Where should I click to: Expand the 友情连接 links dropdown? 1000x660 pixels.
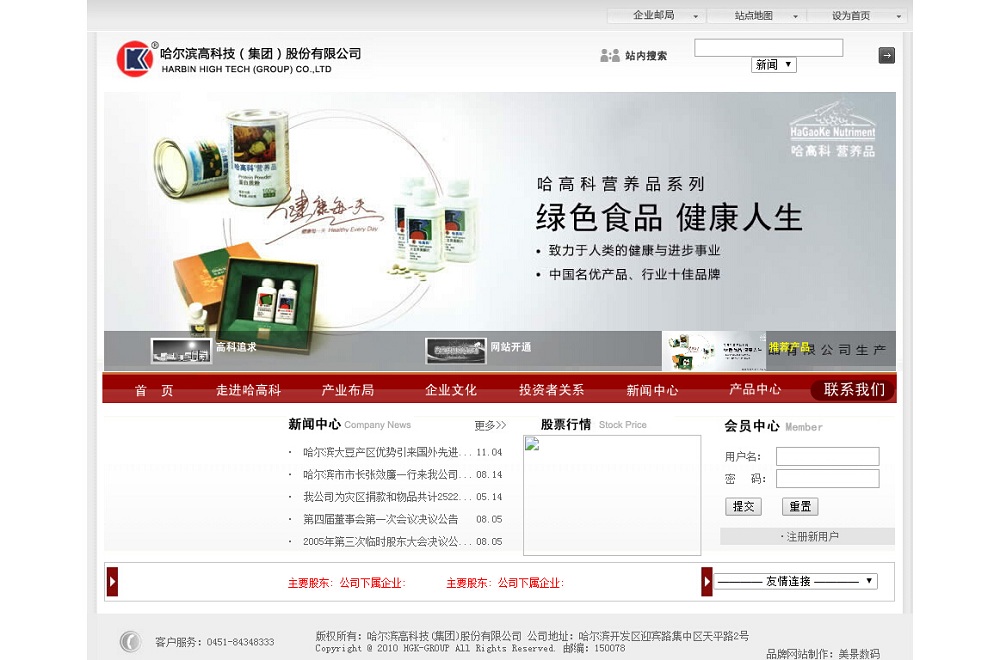(795, 581)
